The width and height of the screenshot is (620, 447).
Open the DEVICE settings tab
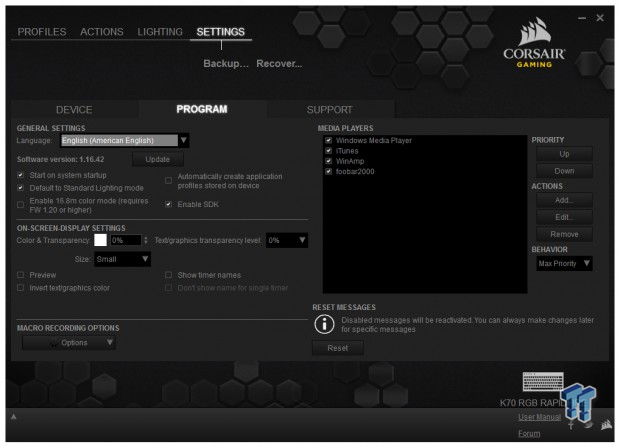[74, 110]
